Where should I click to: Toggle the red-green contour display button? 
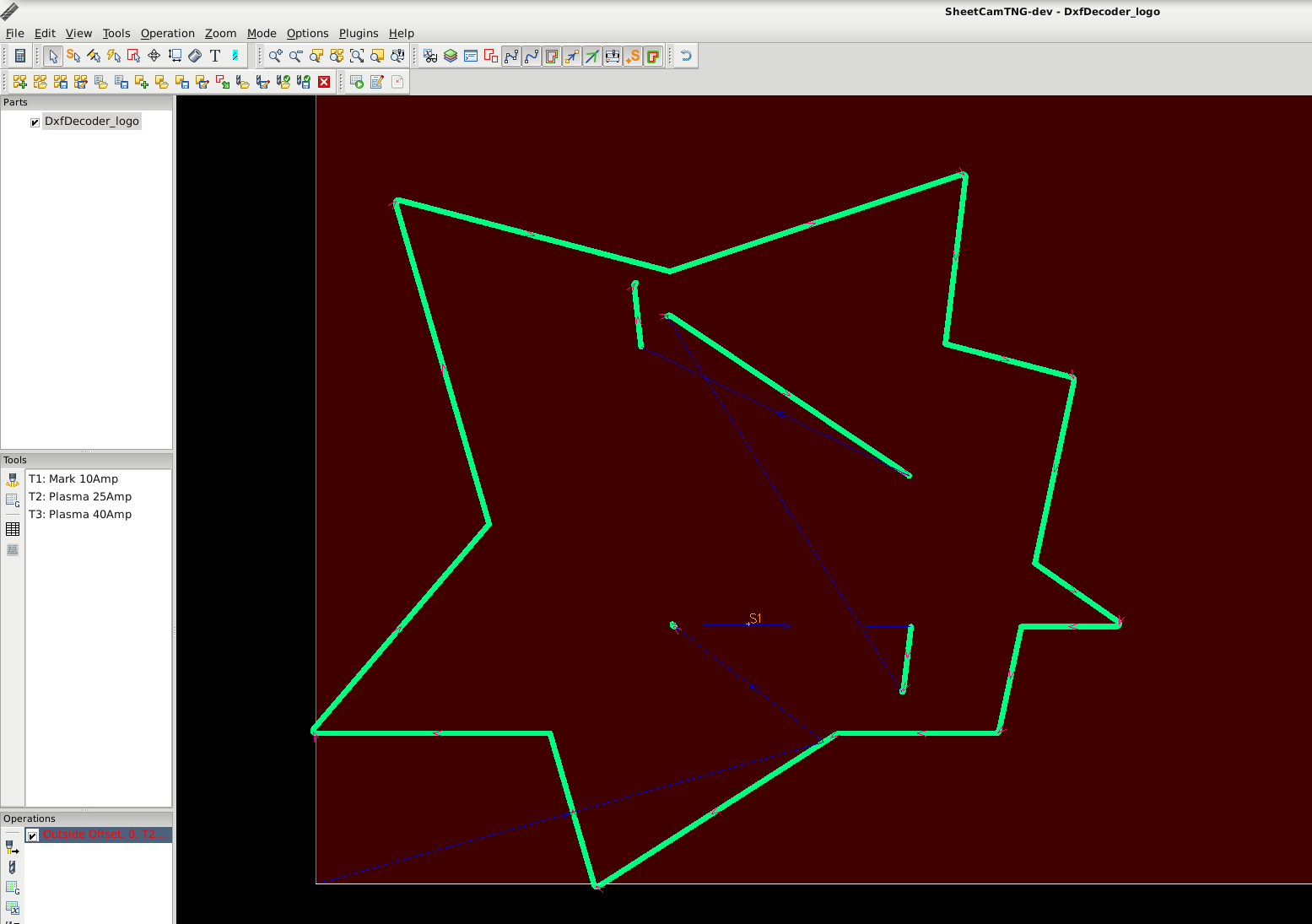coord(552,56)
